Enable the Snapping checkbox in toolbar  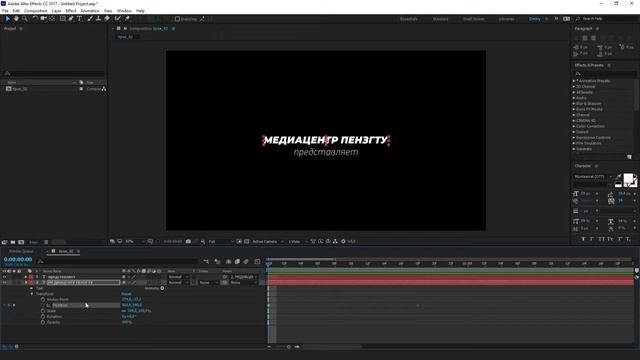click(x=177, y=19)
